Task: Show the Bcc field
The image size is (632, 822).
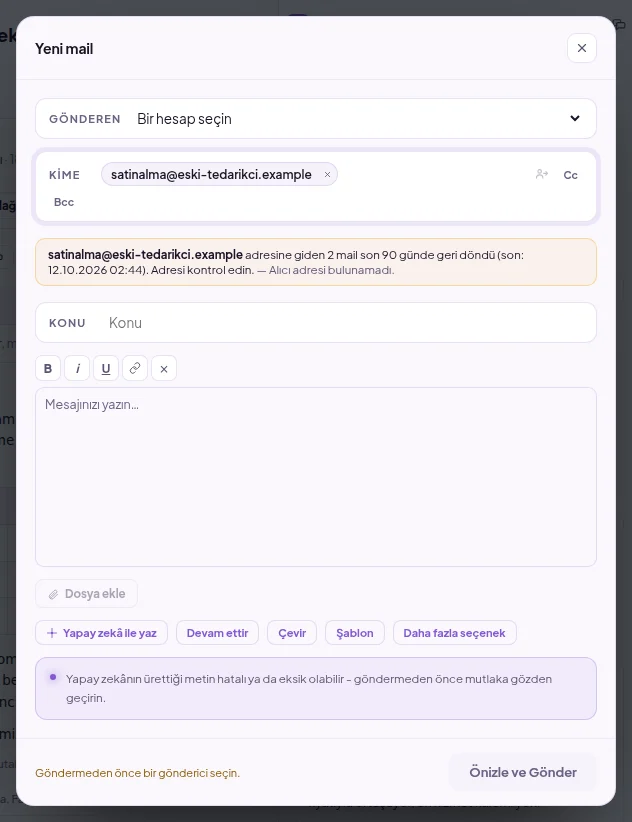Action: coord(64,202)
